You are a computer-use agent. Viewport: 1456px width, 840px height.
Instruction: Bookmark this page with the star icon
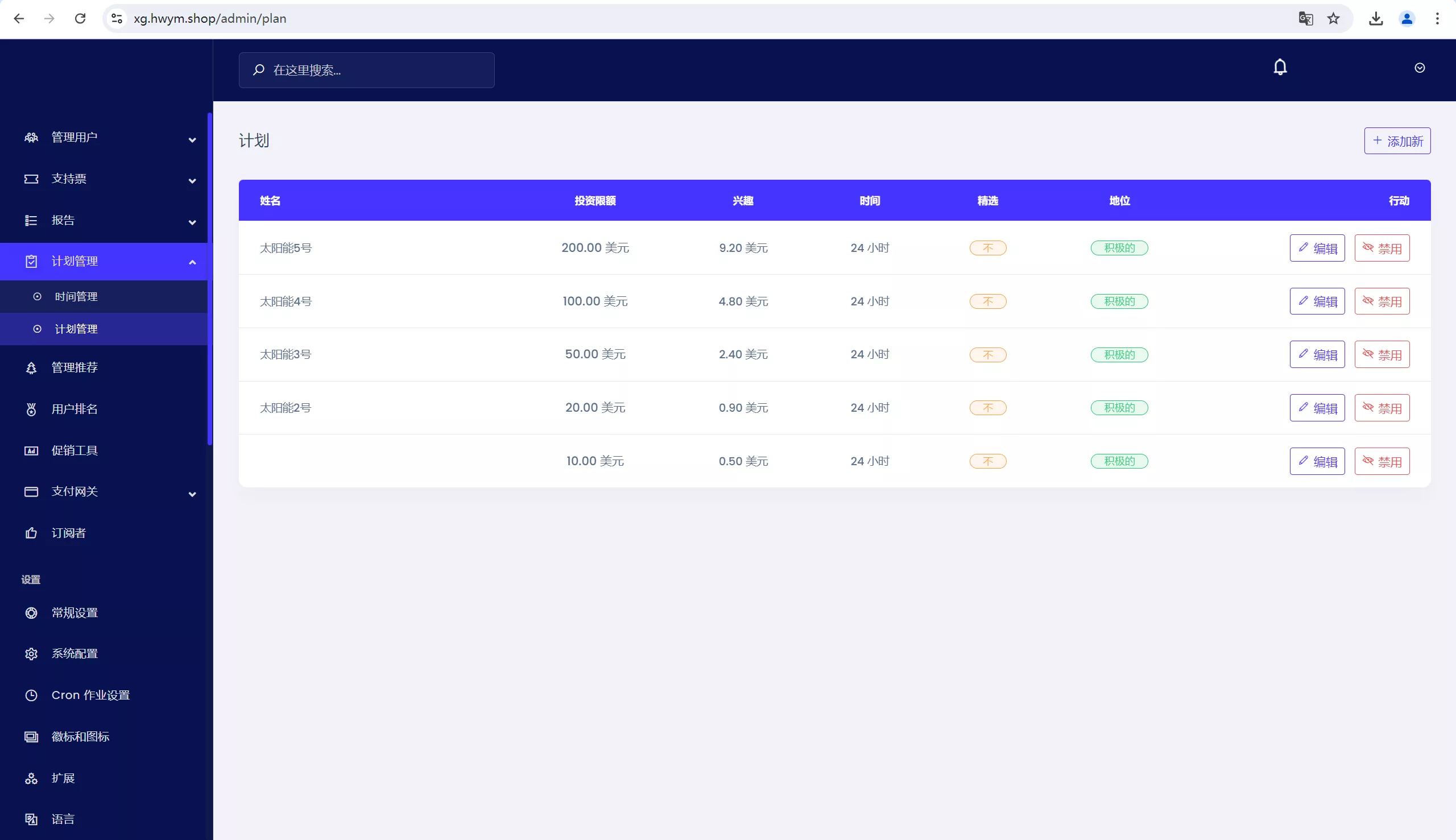coord(1333,18)
